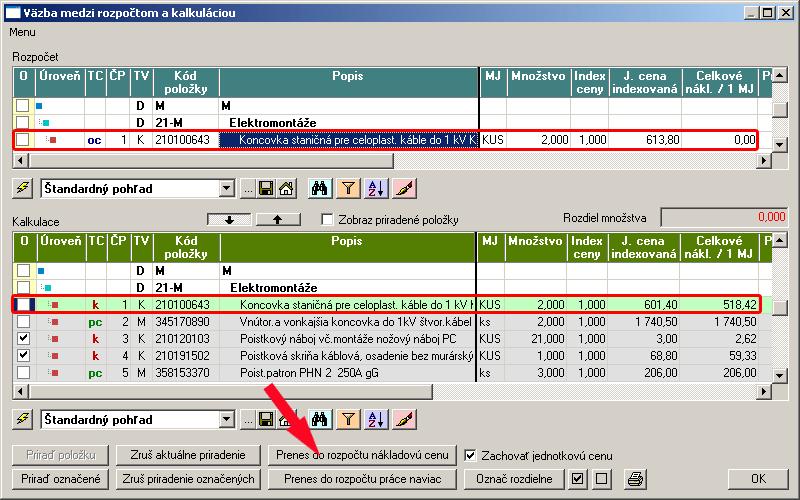800x500 pixels.
Task: Confirm with the OK button
Action: 758,479
